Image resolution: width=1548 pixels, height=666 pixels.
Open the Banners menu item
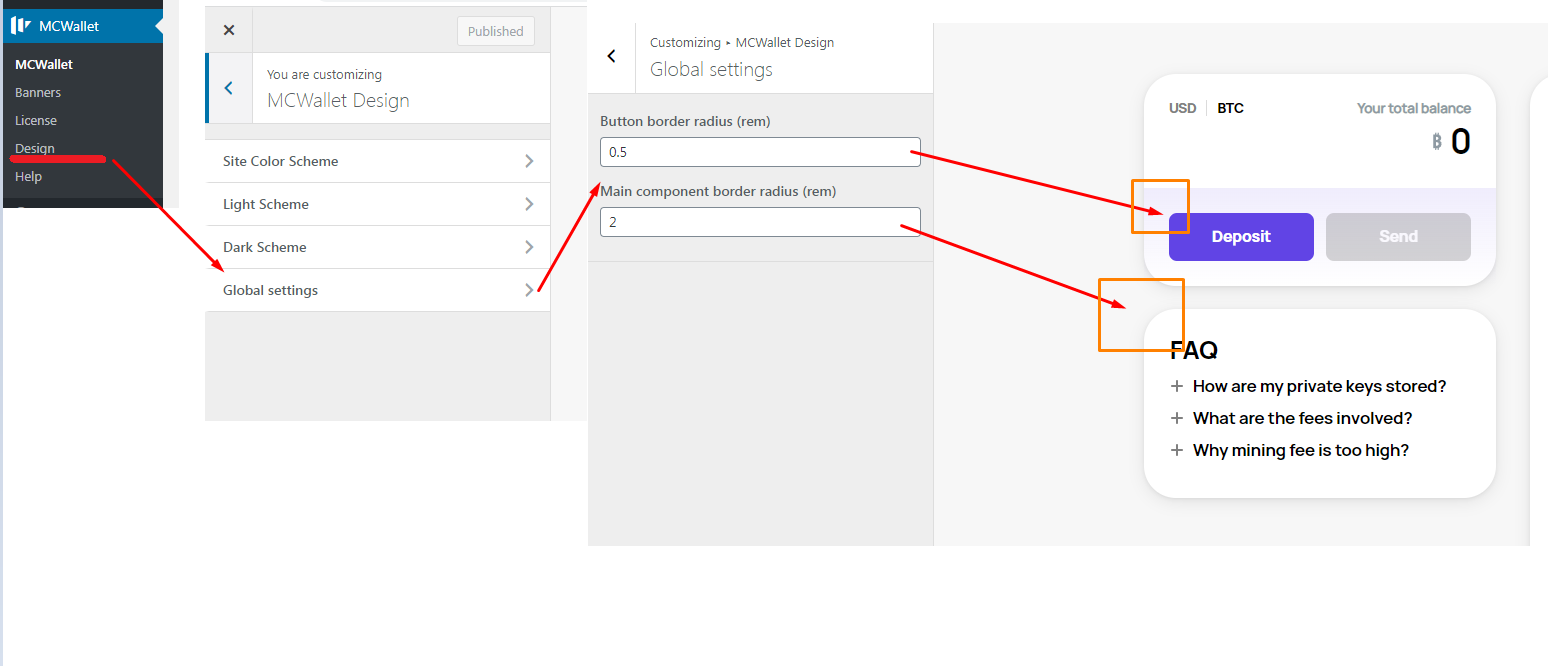point(38,92)
